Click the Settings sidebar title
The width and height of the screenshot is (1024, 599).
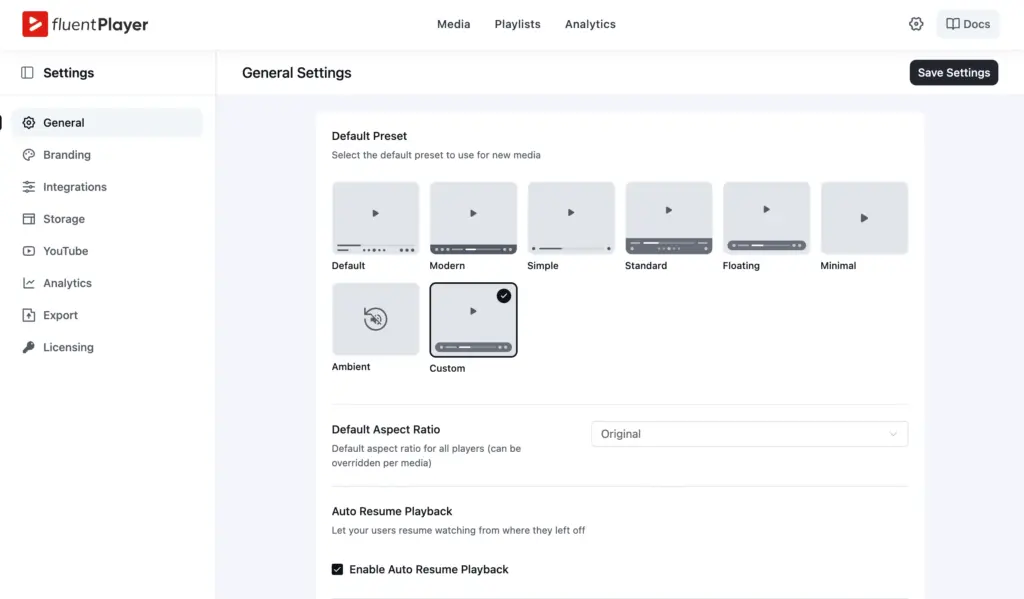[x=69, y=73]
